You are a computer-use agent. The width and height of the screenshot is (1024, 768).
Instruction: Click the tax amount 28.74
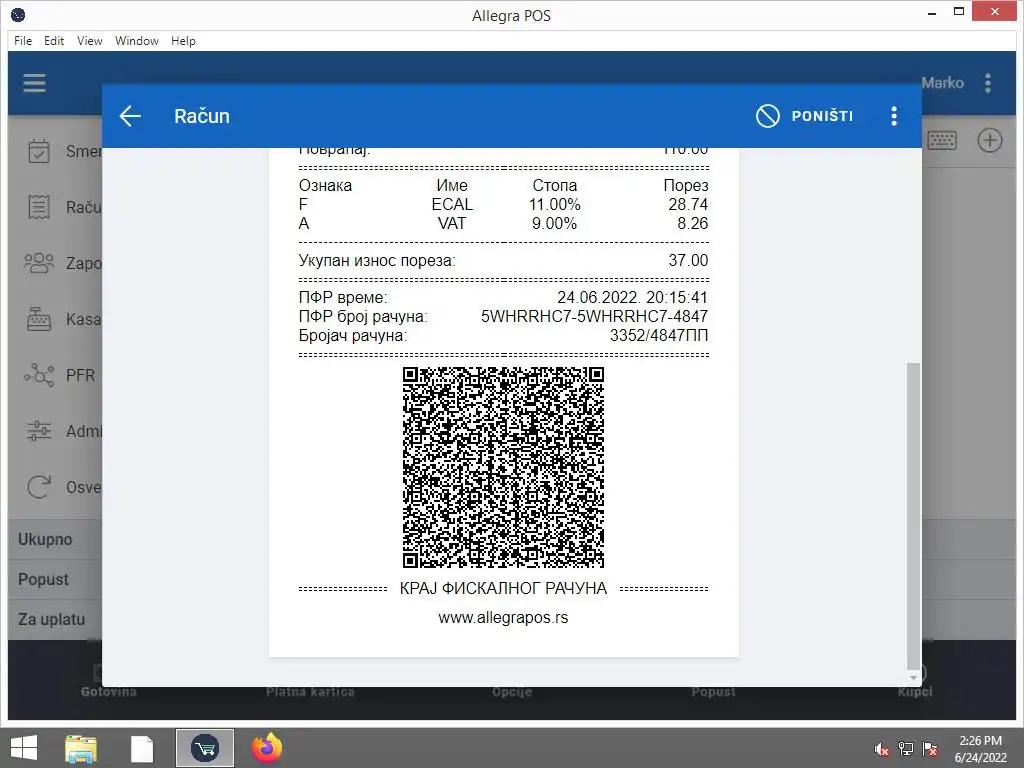coord(688,204)
